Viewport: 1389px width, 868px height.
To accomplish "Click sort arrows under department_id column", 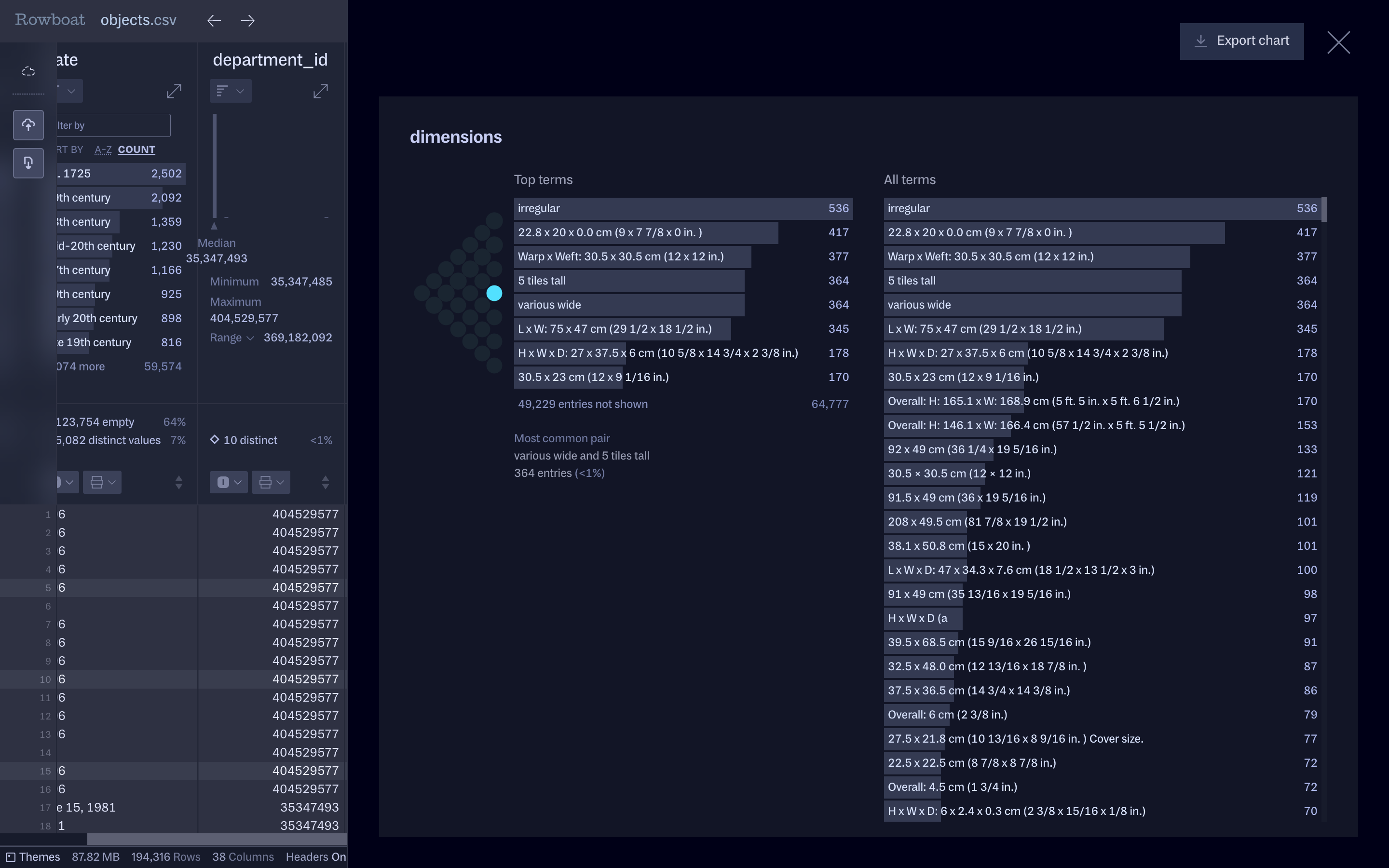I will tap(325, 482).
